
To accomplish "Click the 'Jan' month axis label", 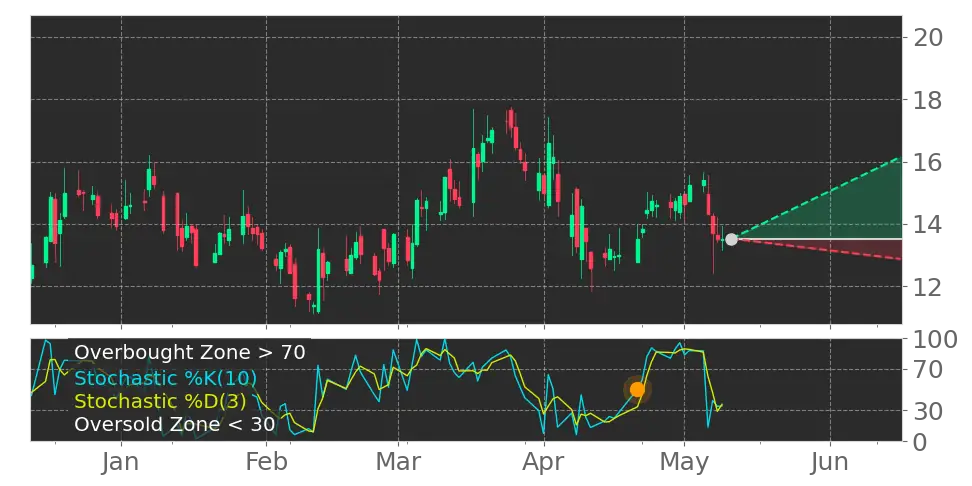I will pos(121,462).
